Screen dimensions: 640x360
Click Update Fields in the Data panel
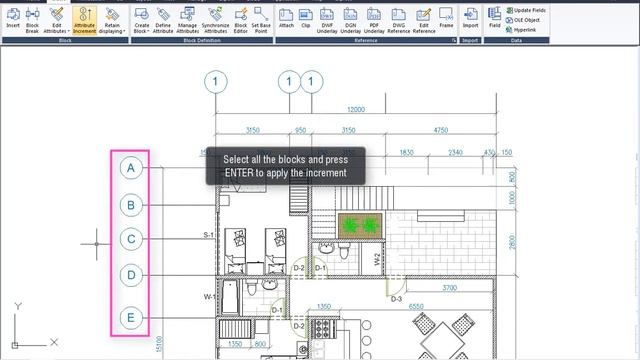coord(526,10)
